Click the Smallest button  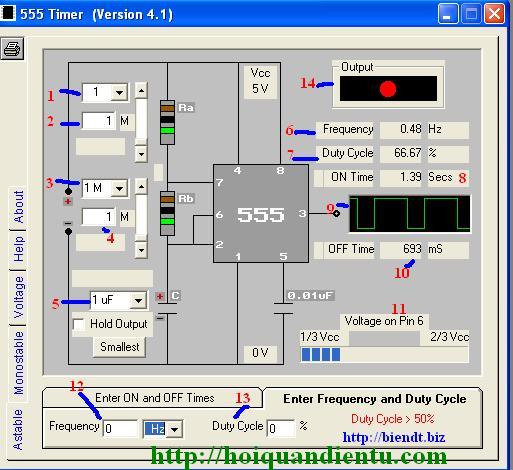119,347
